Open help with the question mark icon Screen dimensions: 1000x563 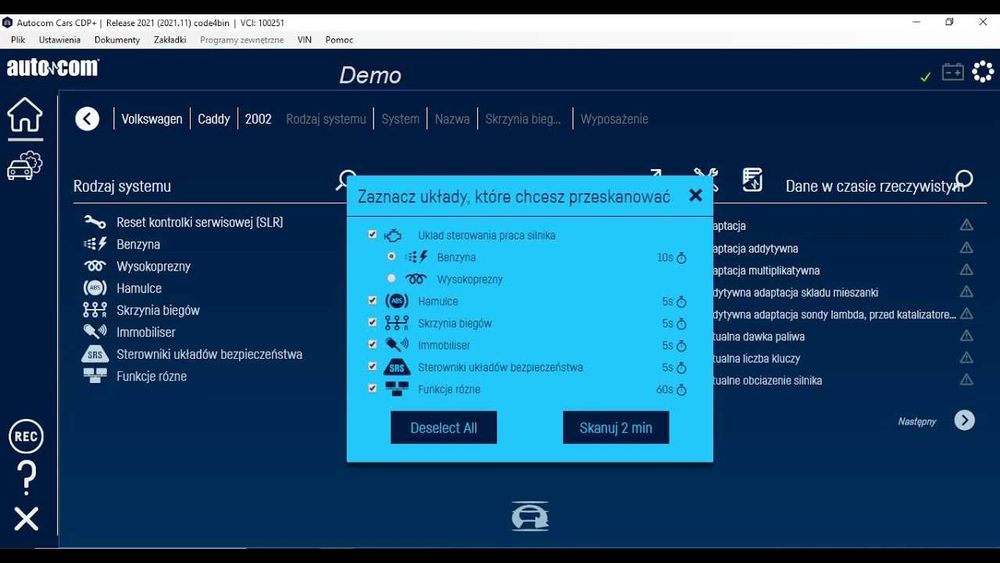(x=26, y=478)
